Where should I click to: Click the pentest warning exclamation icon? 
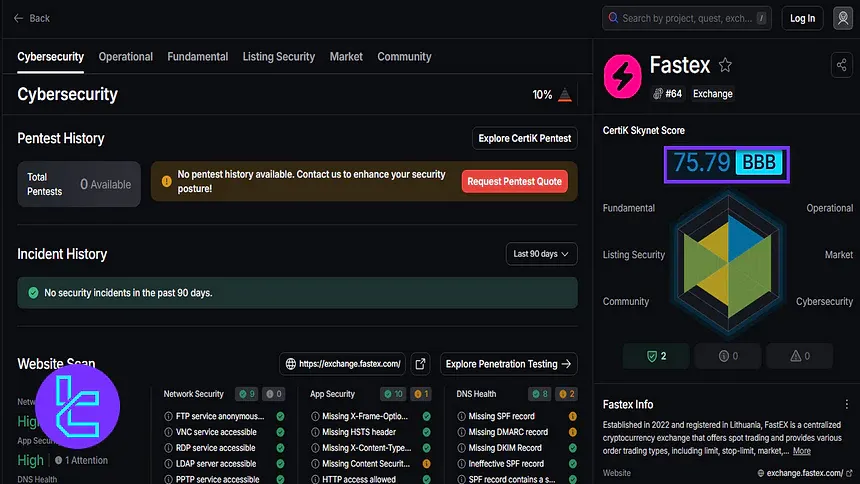tap(166, 181)
